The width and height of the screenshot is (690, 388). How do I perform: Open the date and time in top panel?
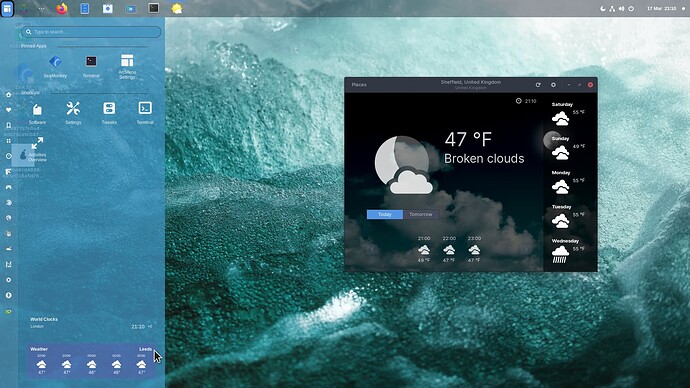click(x=661, y=8)
